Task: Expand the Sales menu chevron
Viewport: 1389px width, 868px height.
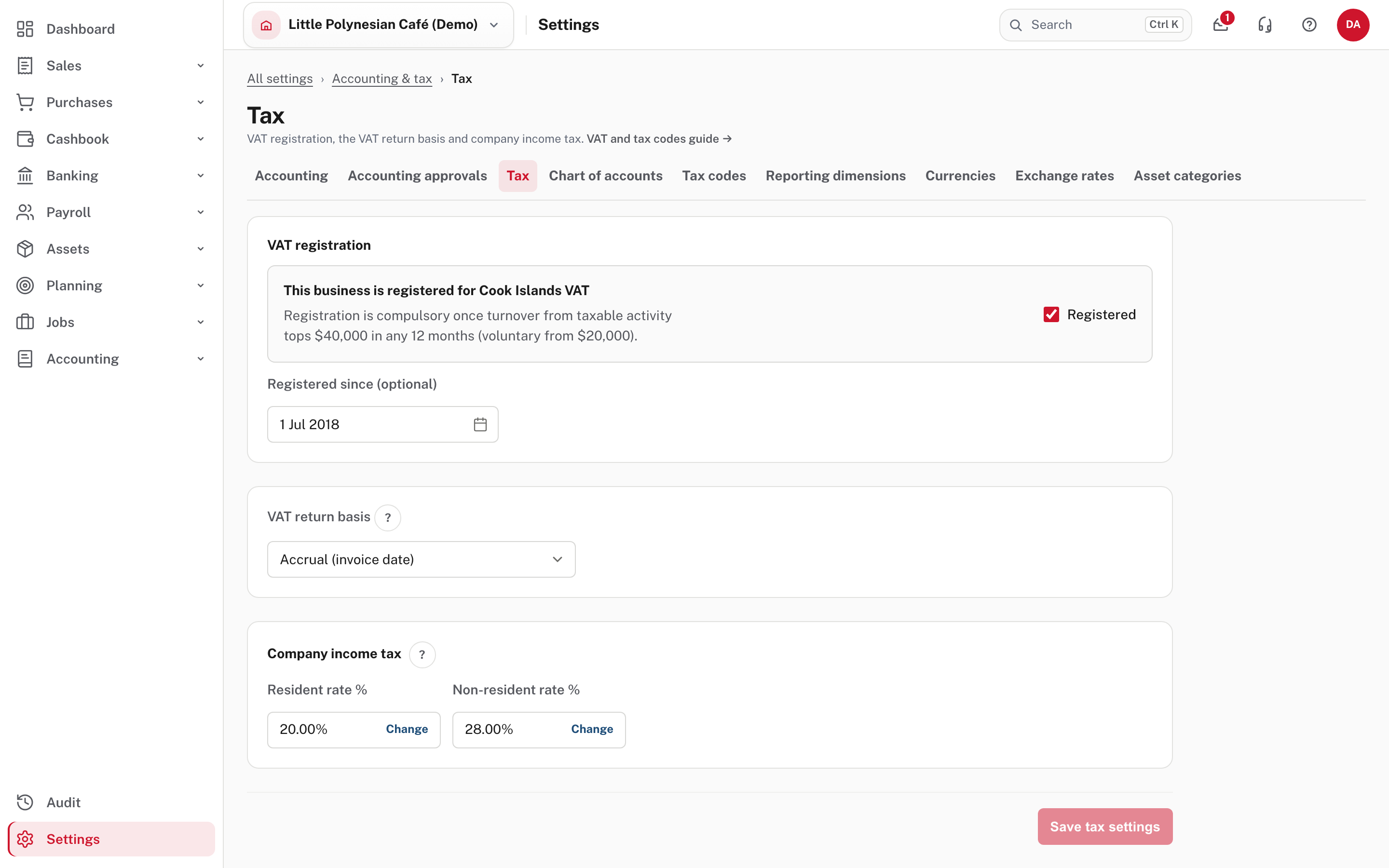Action: pos(200,66)
